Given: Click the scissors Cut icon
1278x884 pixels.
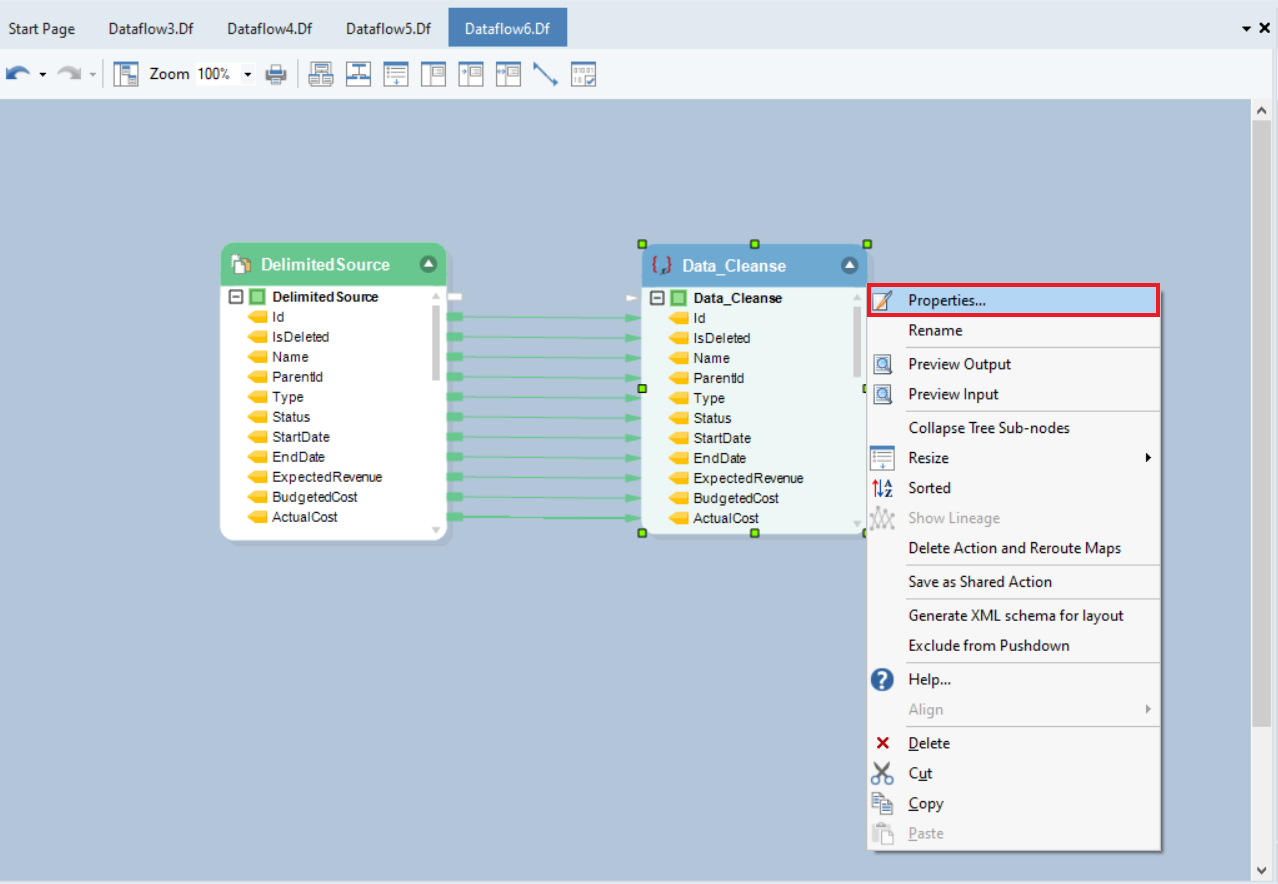Looking at the screenshot, I should (882, 774).
